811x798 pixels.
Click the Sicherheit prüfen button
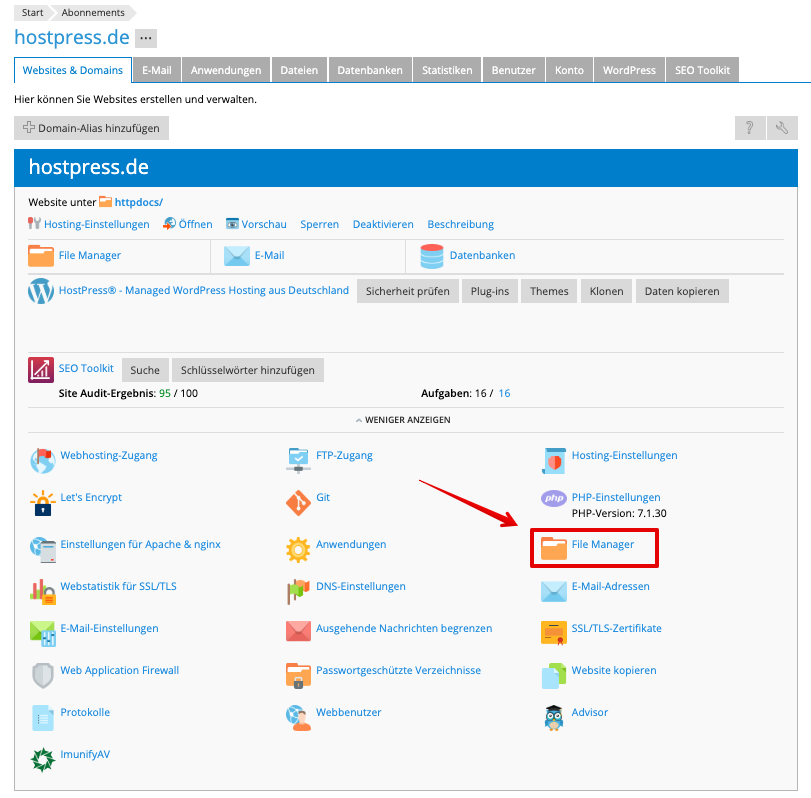(408, 291)
